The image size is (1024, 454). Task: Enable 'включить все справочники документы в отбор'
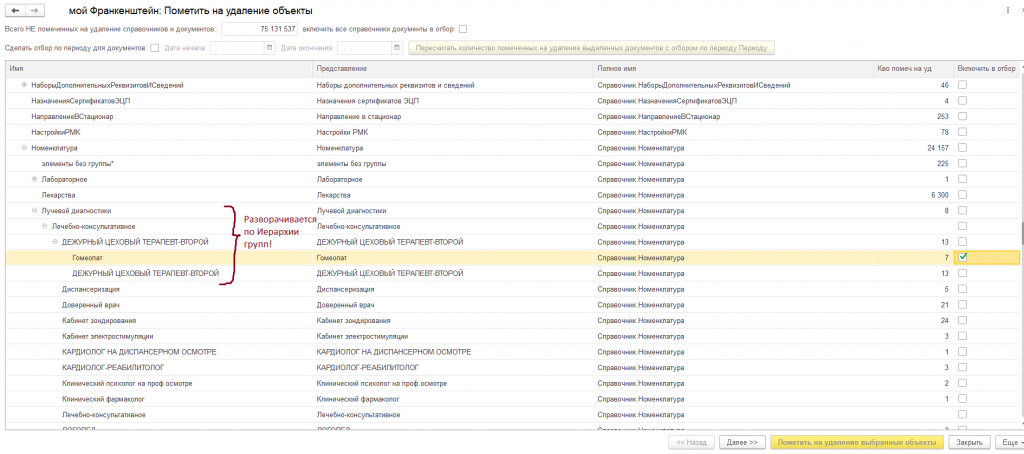point(462,29)
